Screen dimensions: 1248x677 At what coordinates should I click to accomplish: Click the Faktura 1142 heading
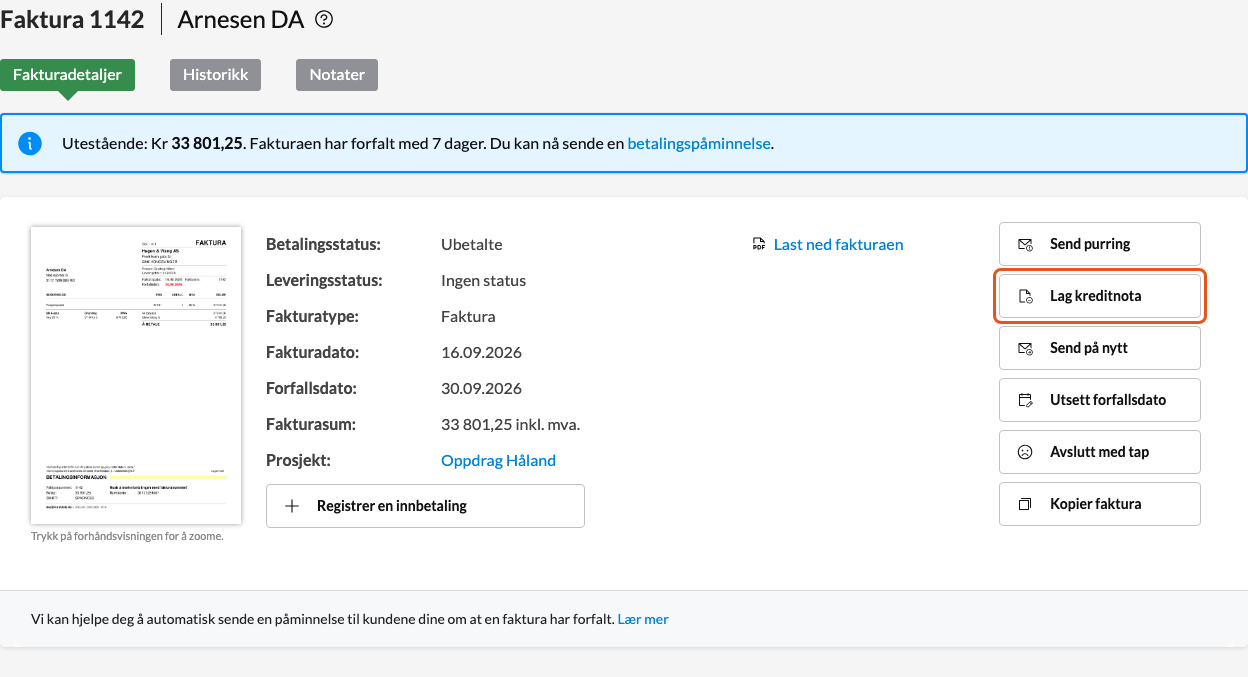(72, 19)
